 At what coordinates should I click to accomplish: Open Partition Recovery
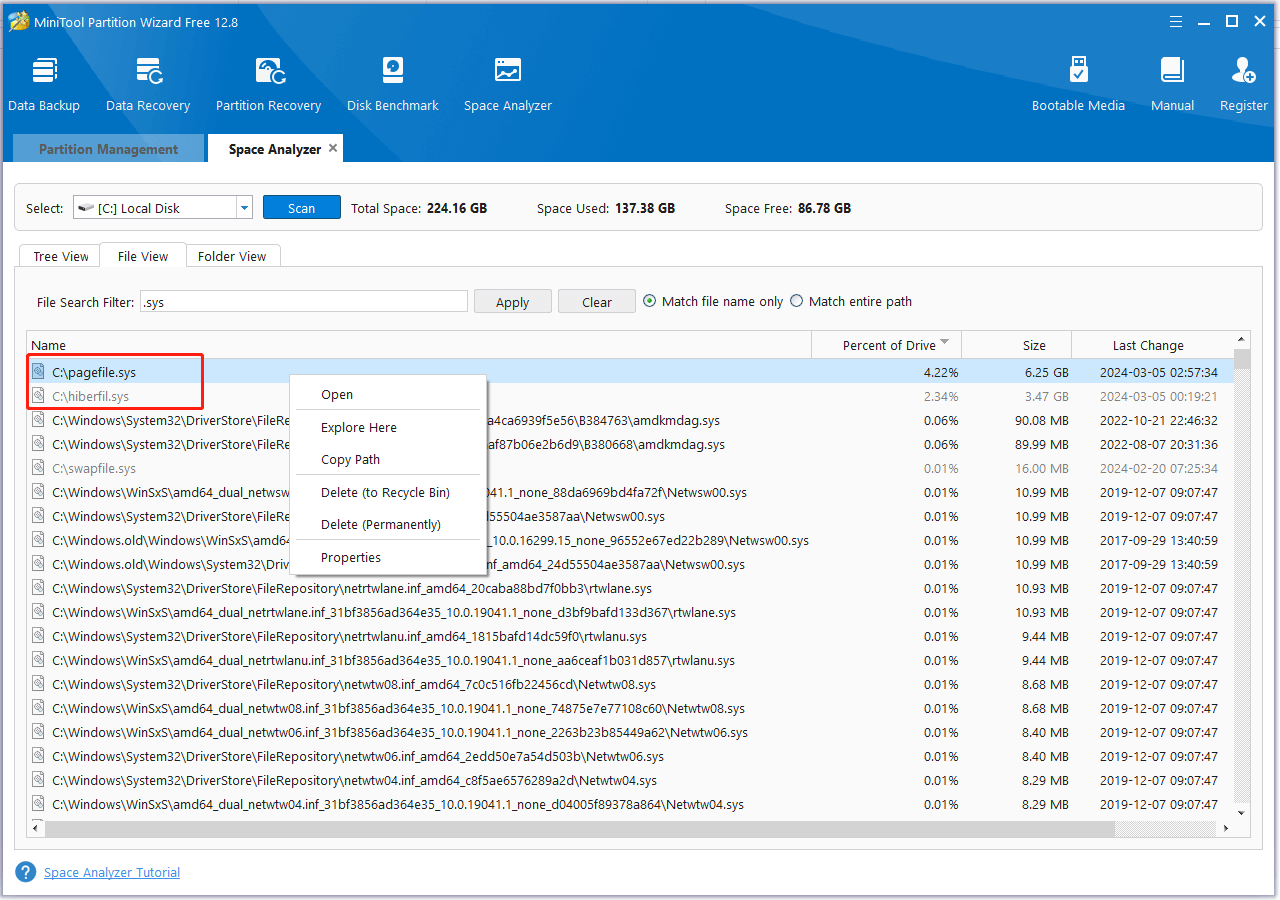pyautogui.click(x=268, y=85)
